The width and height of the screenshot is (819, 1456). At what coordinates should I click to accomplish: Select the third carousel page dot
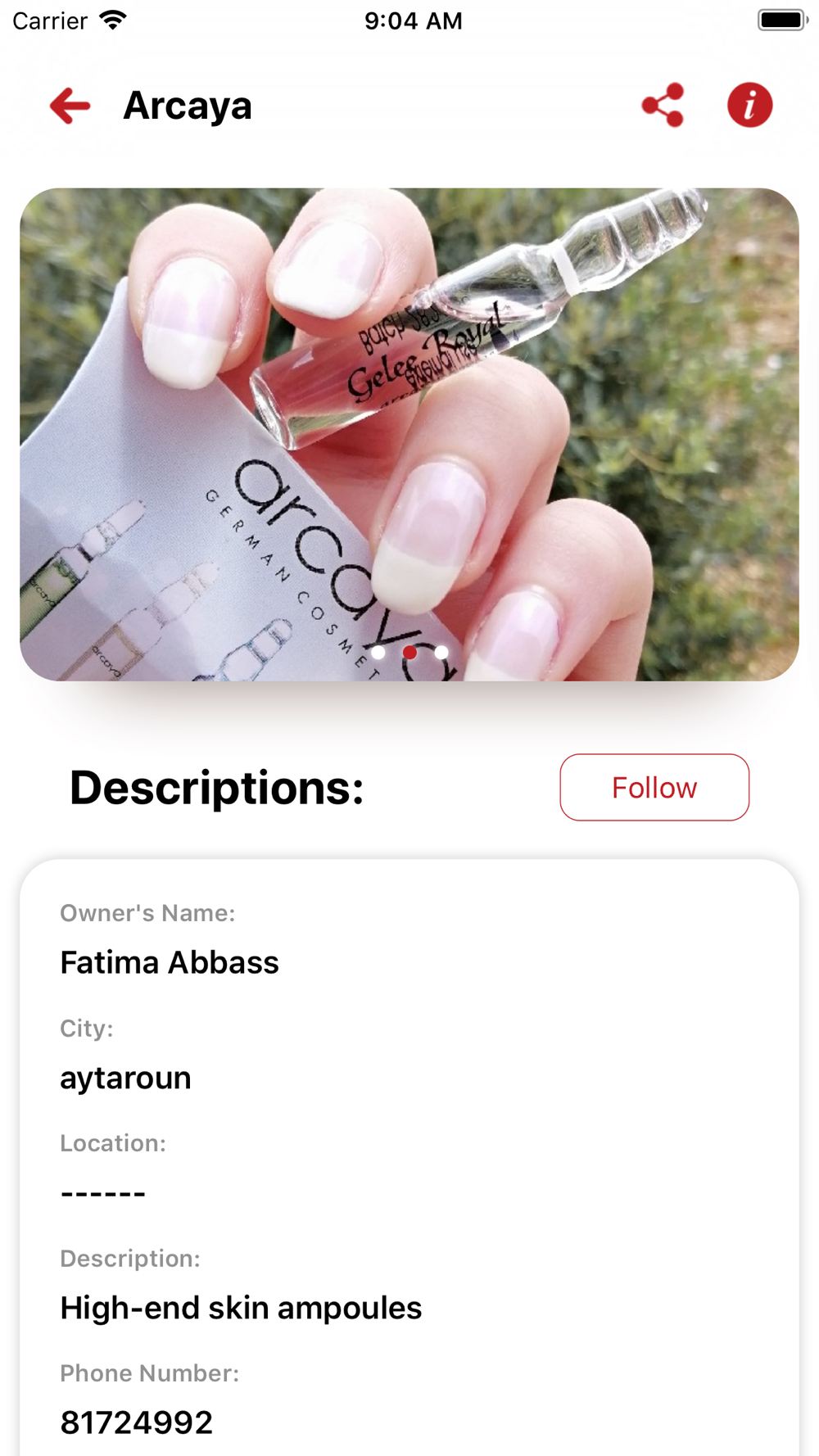[x=441, y=653]
